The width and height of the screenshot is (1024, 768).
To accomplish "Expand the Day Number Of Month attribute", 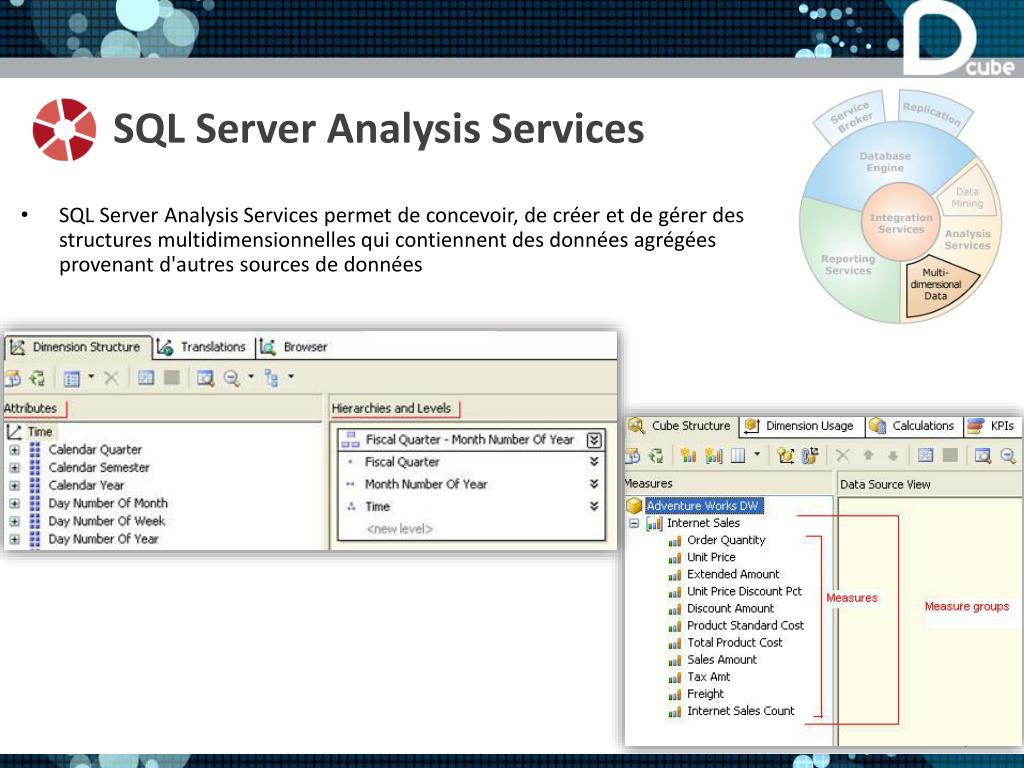I will point(14,504).
